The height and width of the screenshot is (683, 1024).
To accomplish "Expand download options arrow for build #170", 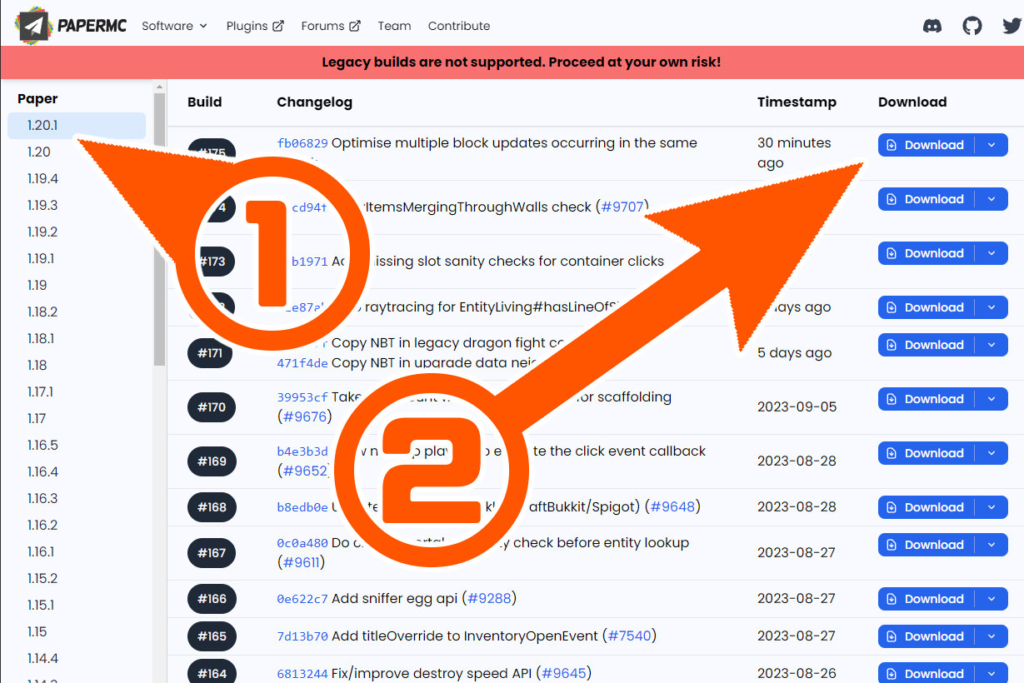I will [x=991, y=399].
